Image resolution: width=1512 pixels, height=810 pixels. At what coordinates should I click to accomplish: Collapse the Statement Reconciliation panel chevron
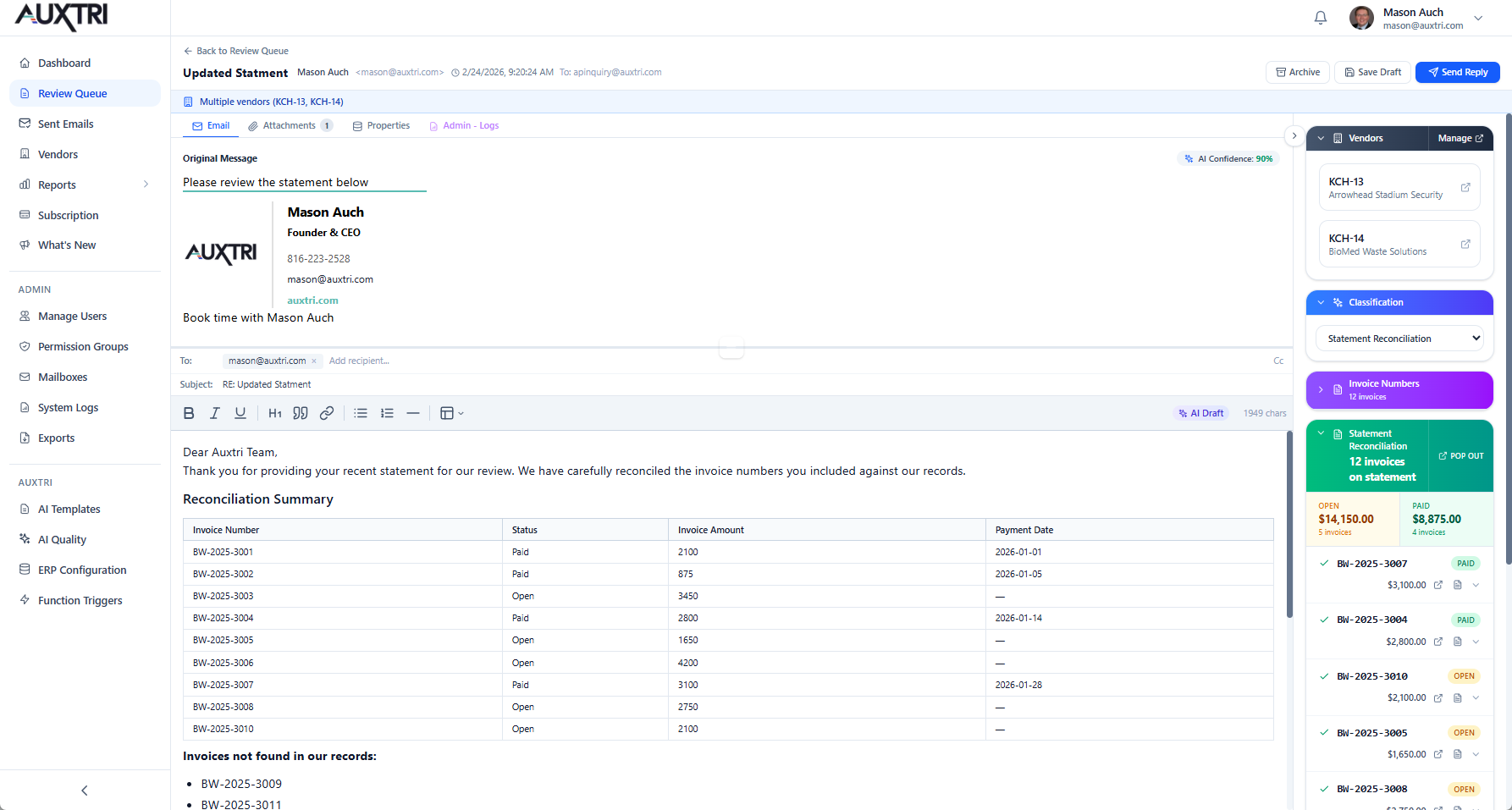(x=1321, y=433)
